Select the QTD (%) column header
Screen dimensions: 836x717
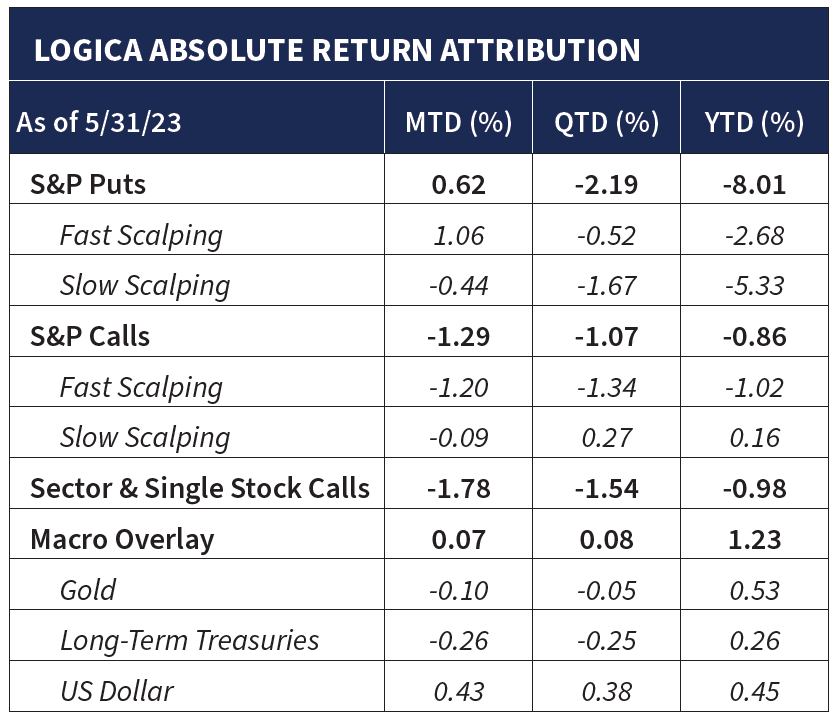pyautogui.click(x=606, y=123)
